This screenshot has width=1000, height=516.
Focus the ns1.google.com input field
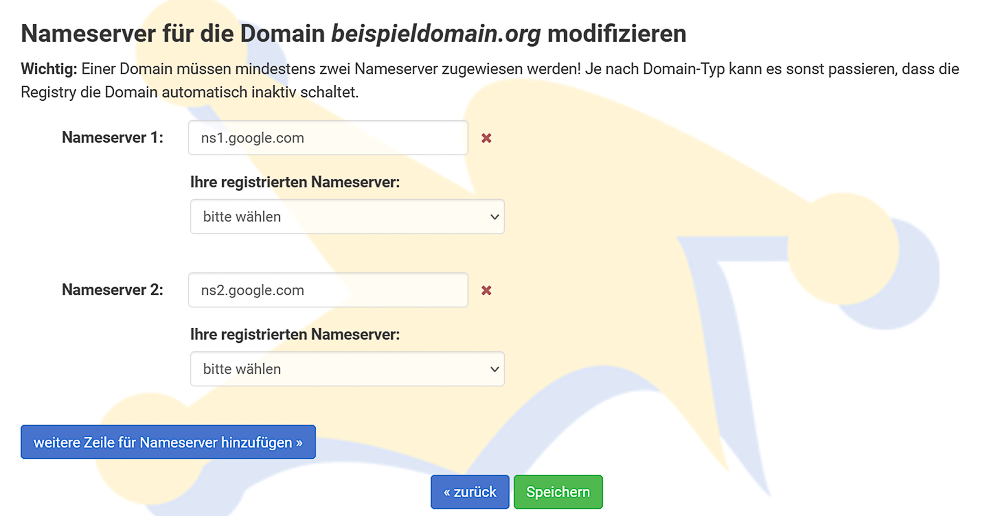(328, 138)
